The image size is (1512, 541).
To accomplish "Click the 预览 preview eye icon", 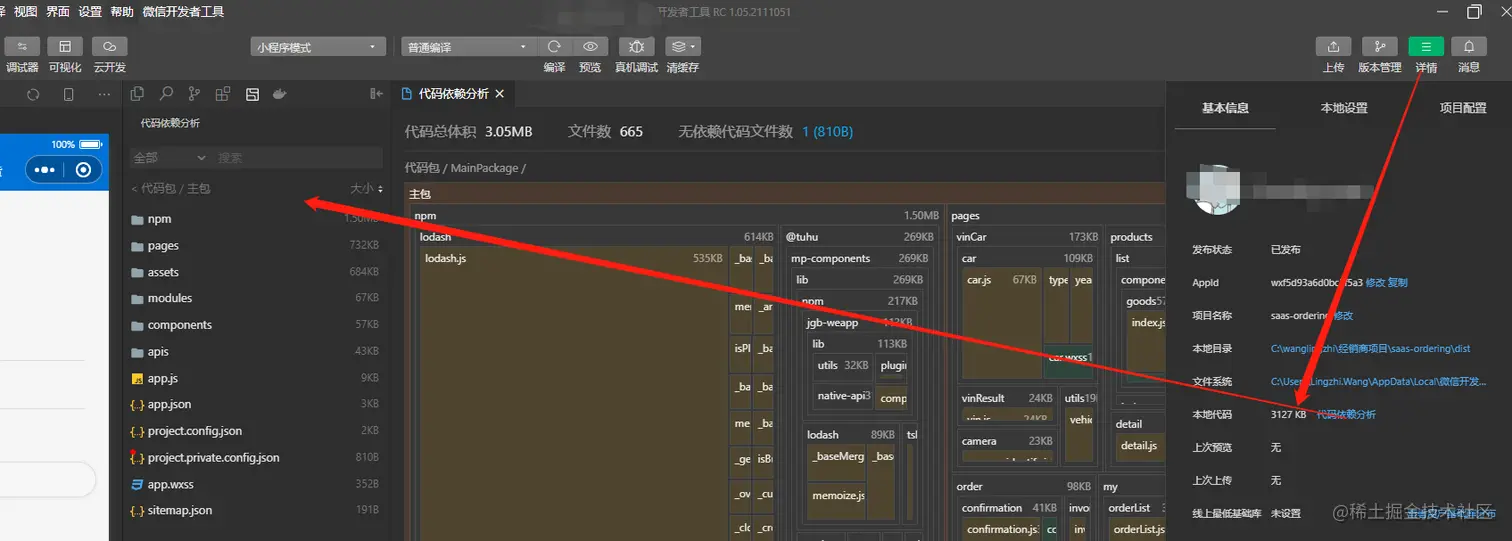I will tap(591, 47).
